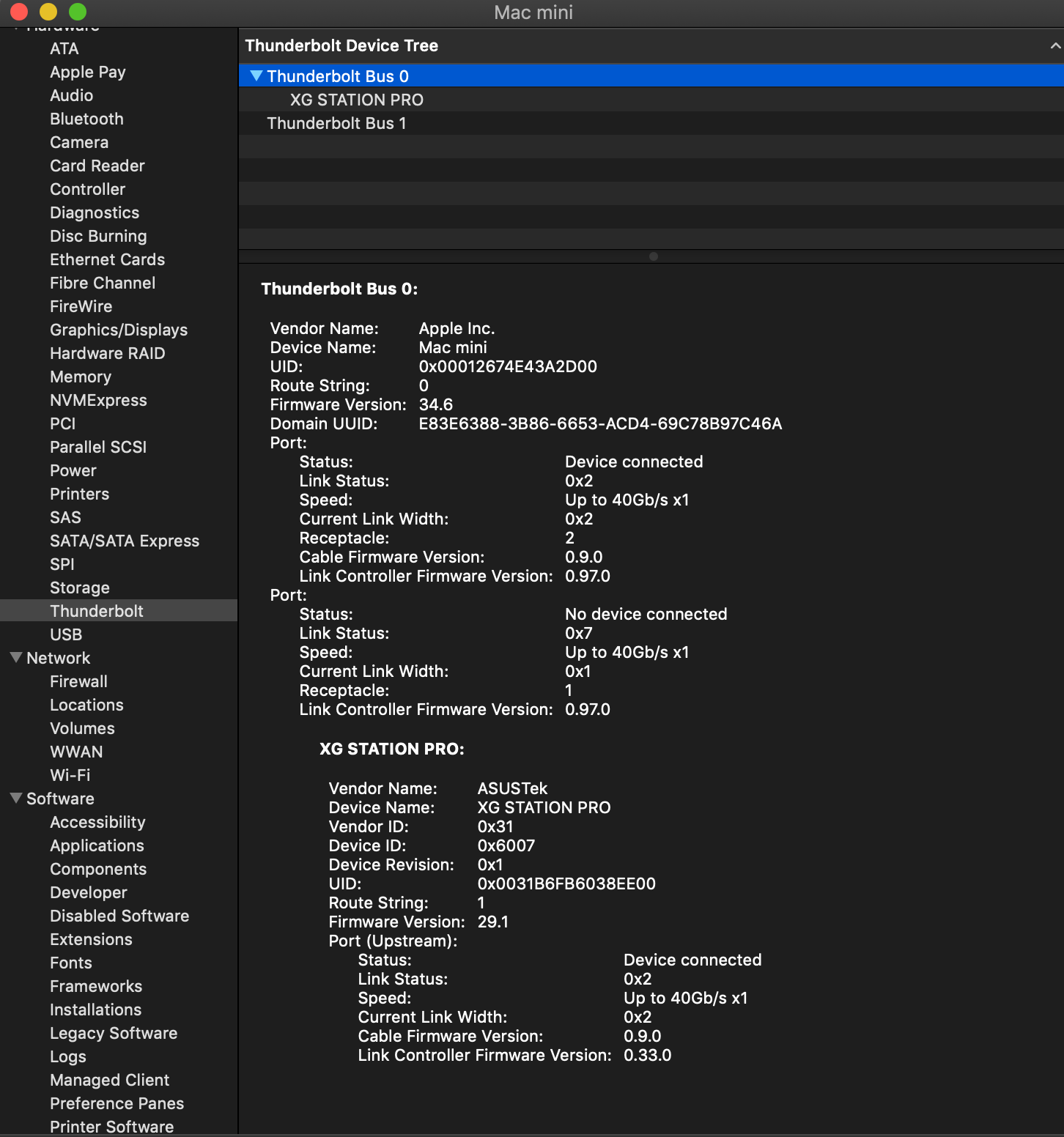Select SPI in sidebar

62,564
